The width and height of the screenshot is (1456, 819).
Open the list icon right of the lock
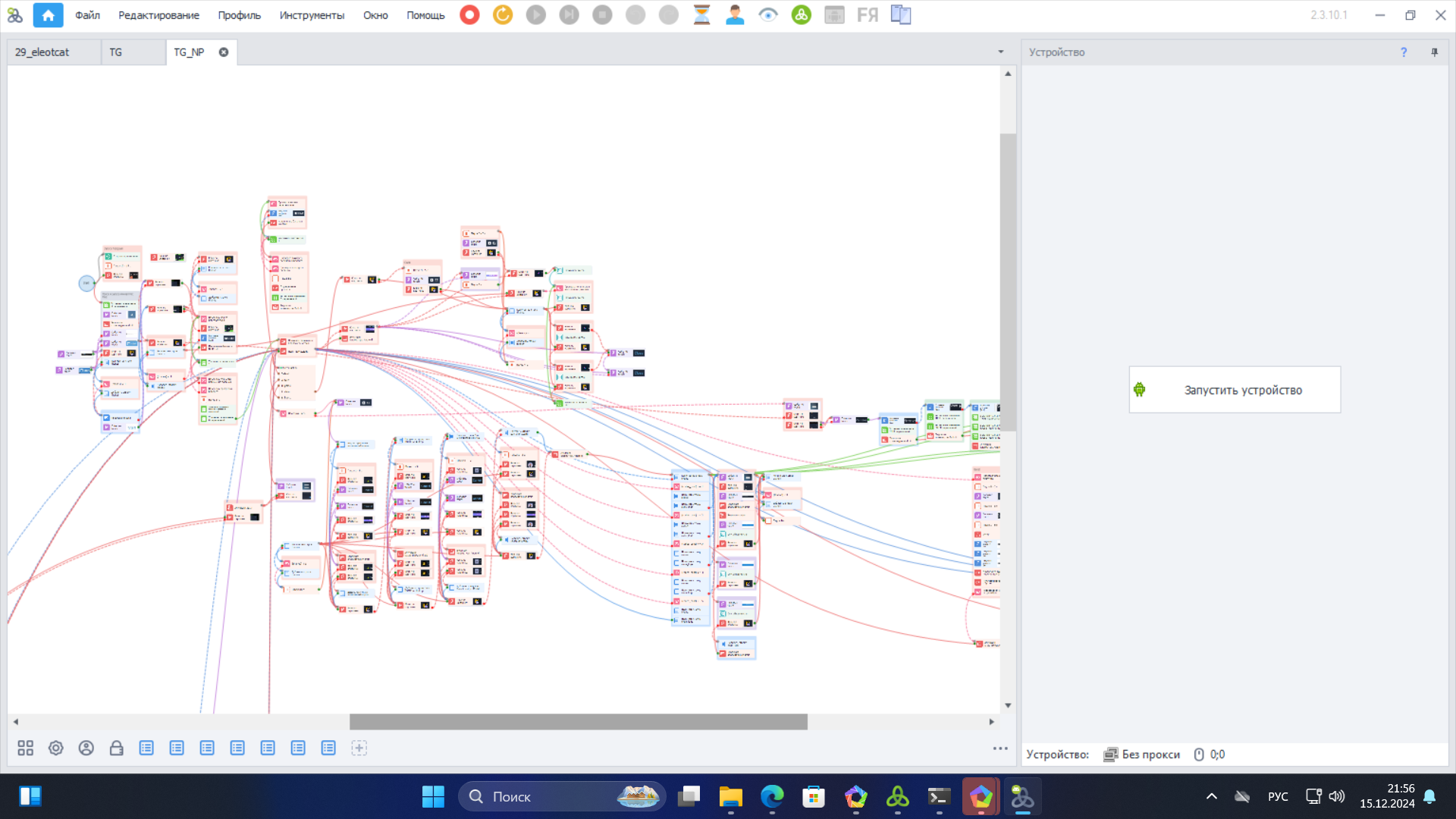click(x=146, y=748)
